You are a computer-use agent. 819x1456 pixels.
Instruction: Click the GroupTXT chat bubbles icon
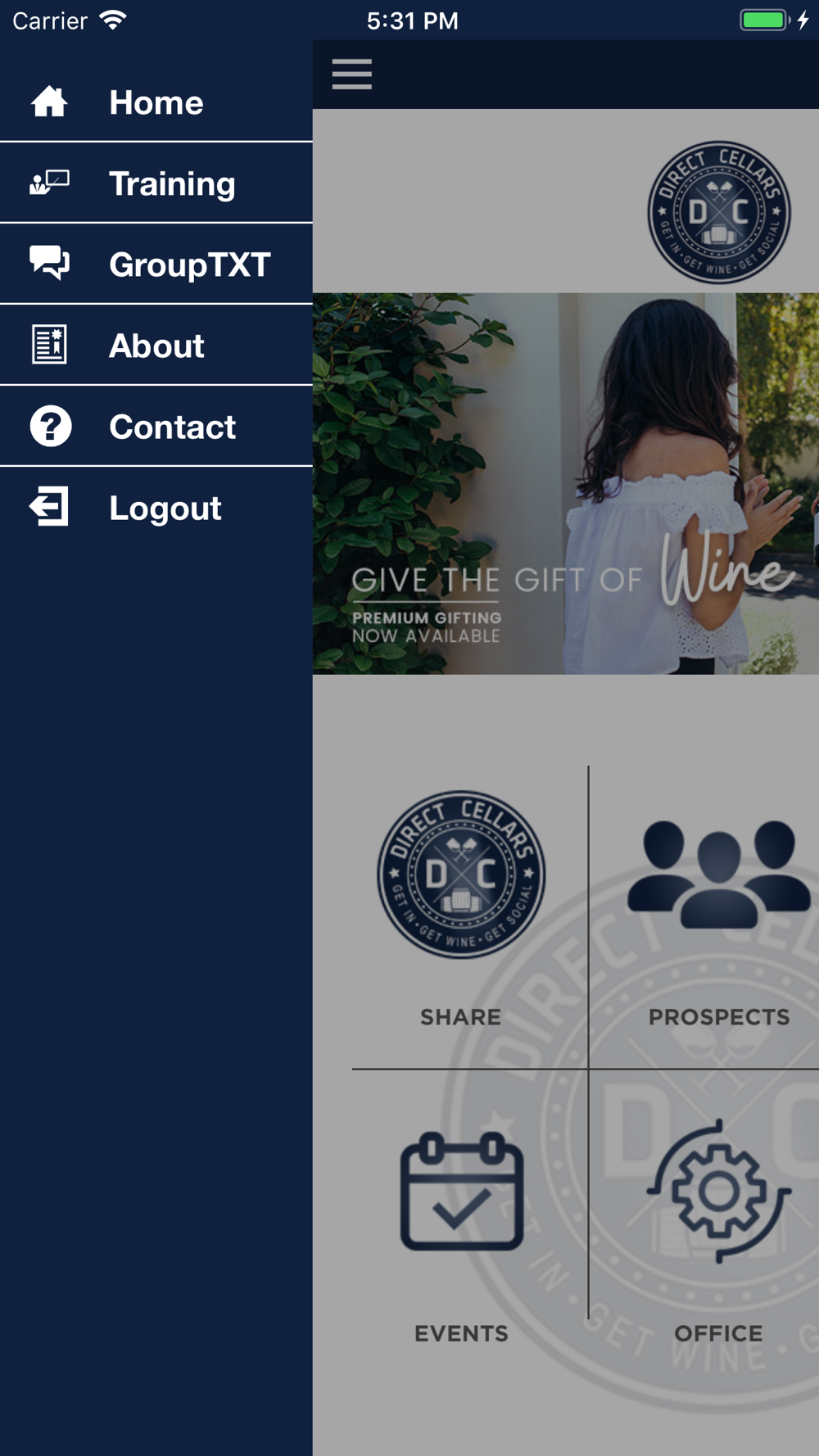coord(49,263)
